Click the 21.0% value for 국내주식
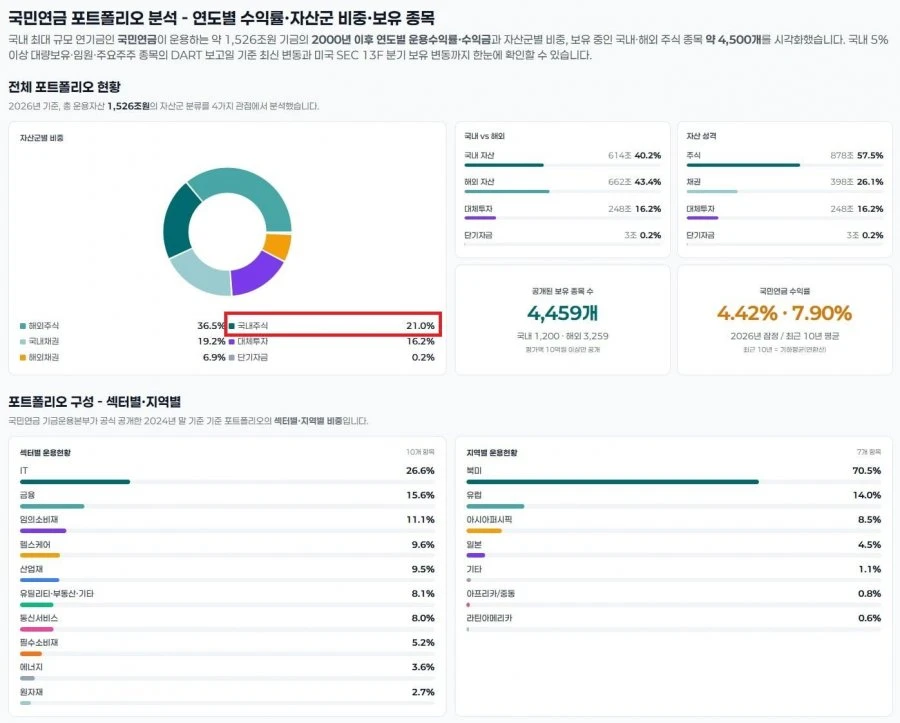This screenshot has width=900, height=723. pyautogui.click(x=420, y=326)
